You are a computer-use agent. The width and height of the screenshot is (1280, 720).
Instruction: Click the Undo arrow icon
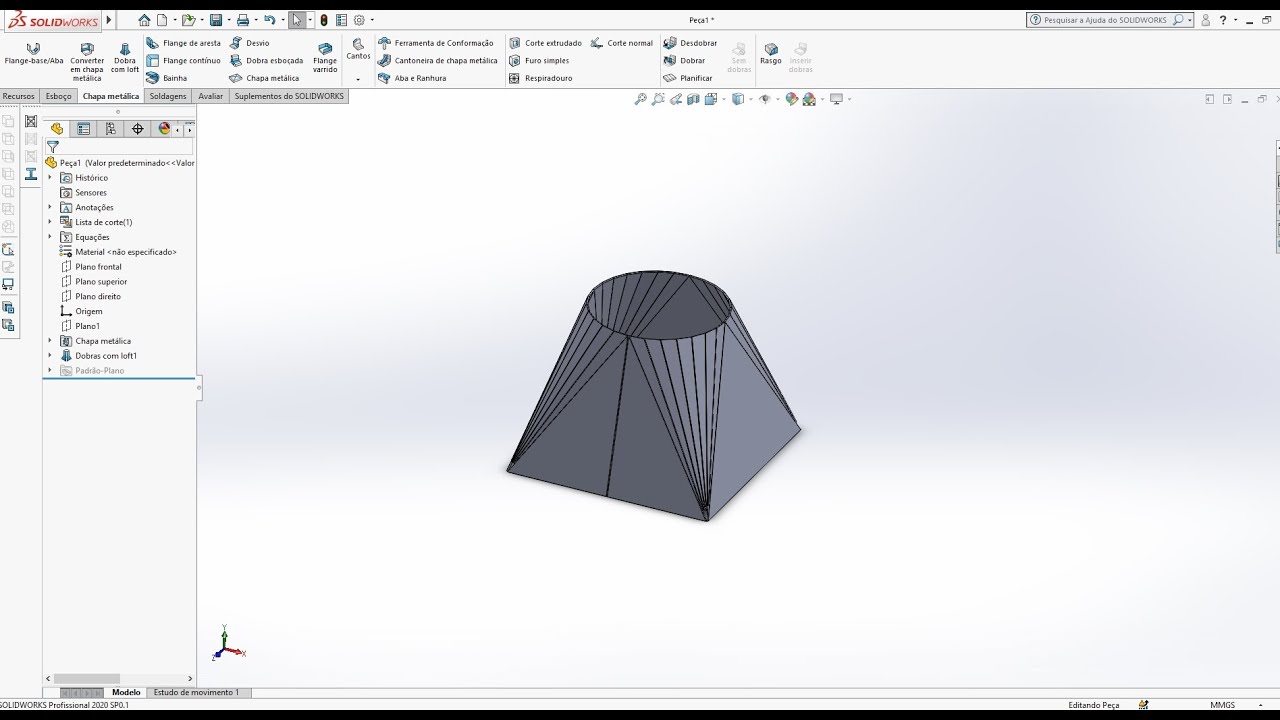pyautogui.click(x=269, y=20)
